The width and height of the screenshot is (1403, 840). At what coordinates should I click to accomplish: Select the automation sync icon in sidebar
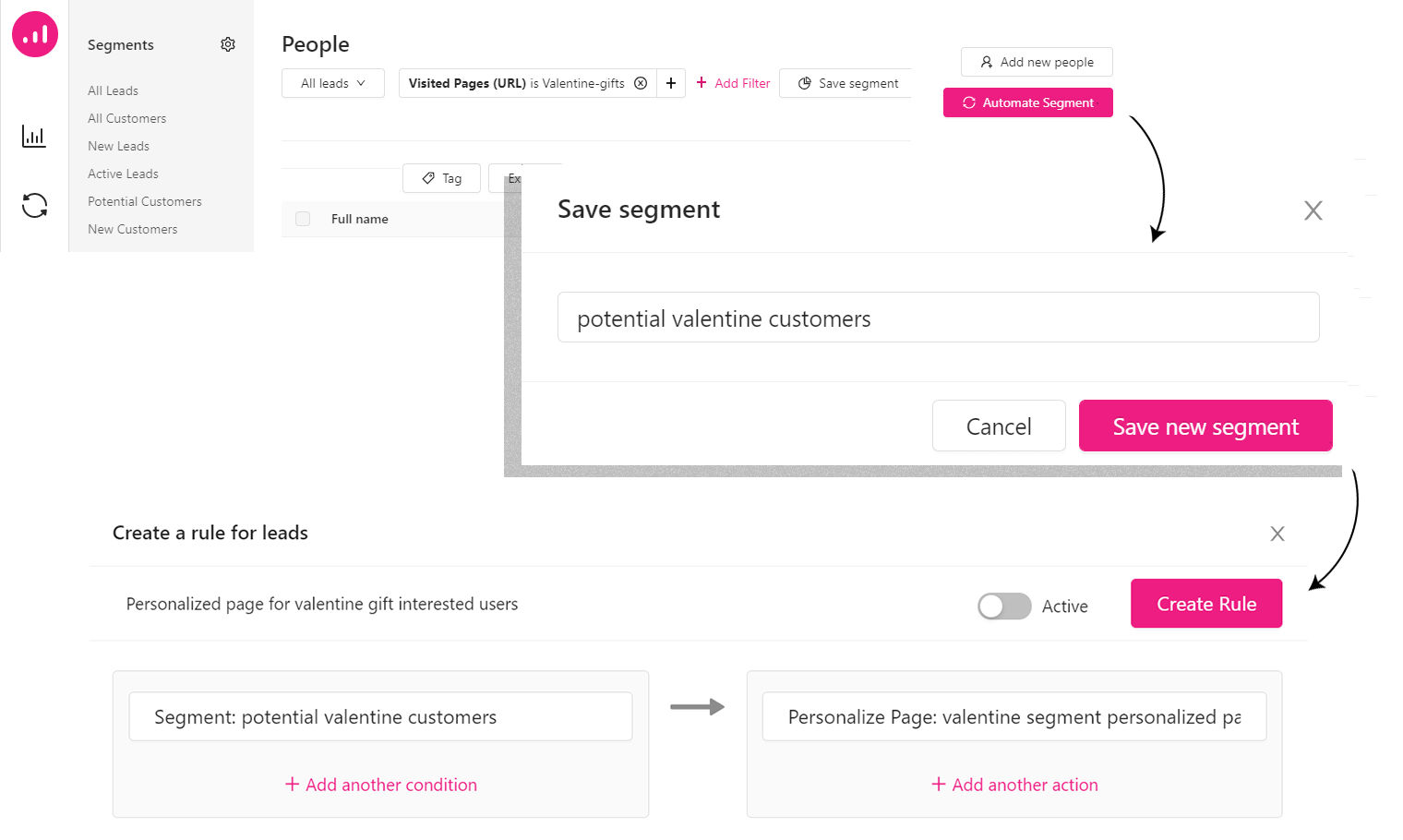(x=34, y=206)
